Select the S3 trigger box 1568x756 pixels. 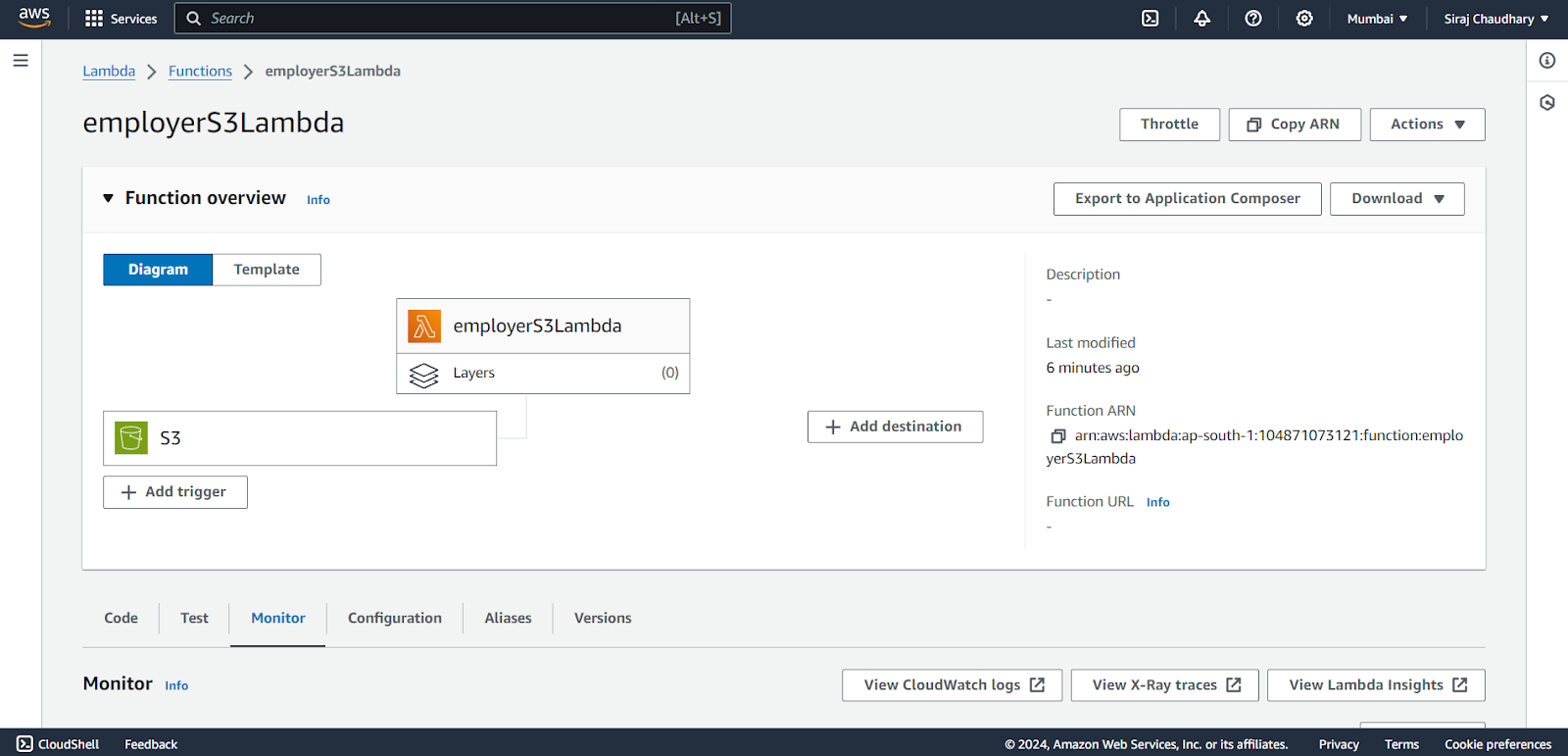coord(300,438)
